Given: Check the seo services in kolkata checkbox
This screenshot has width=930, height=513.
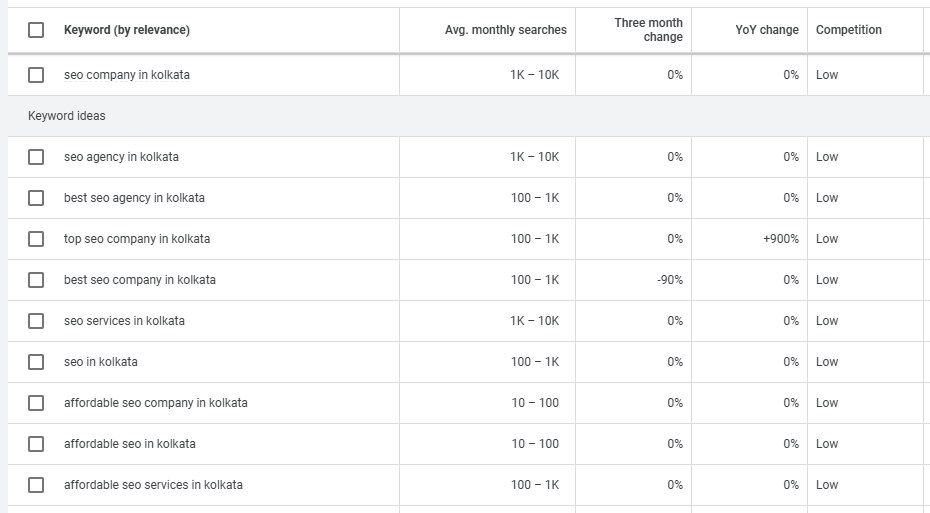Looking at the screenshot, I should click(x=36, y=321).
